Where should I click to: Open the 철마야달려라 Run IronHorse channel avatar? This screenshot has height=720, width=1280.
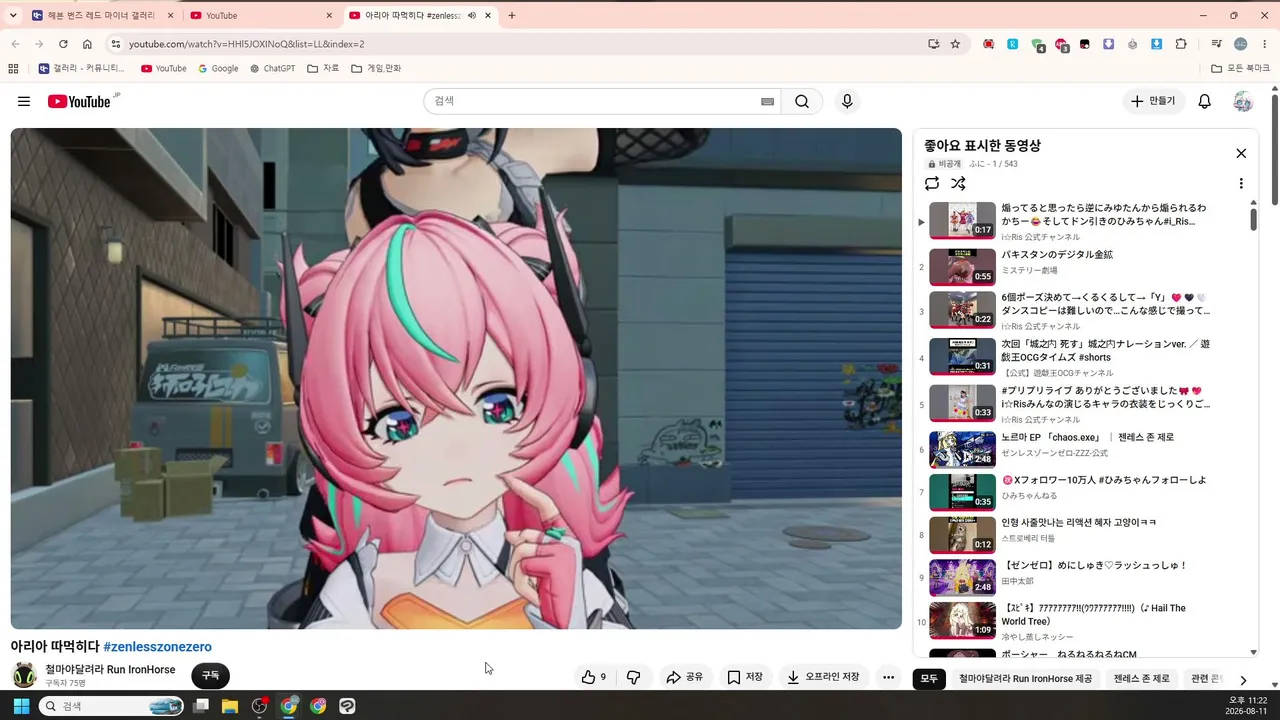pyautogui.click(x=24, y=675)
